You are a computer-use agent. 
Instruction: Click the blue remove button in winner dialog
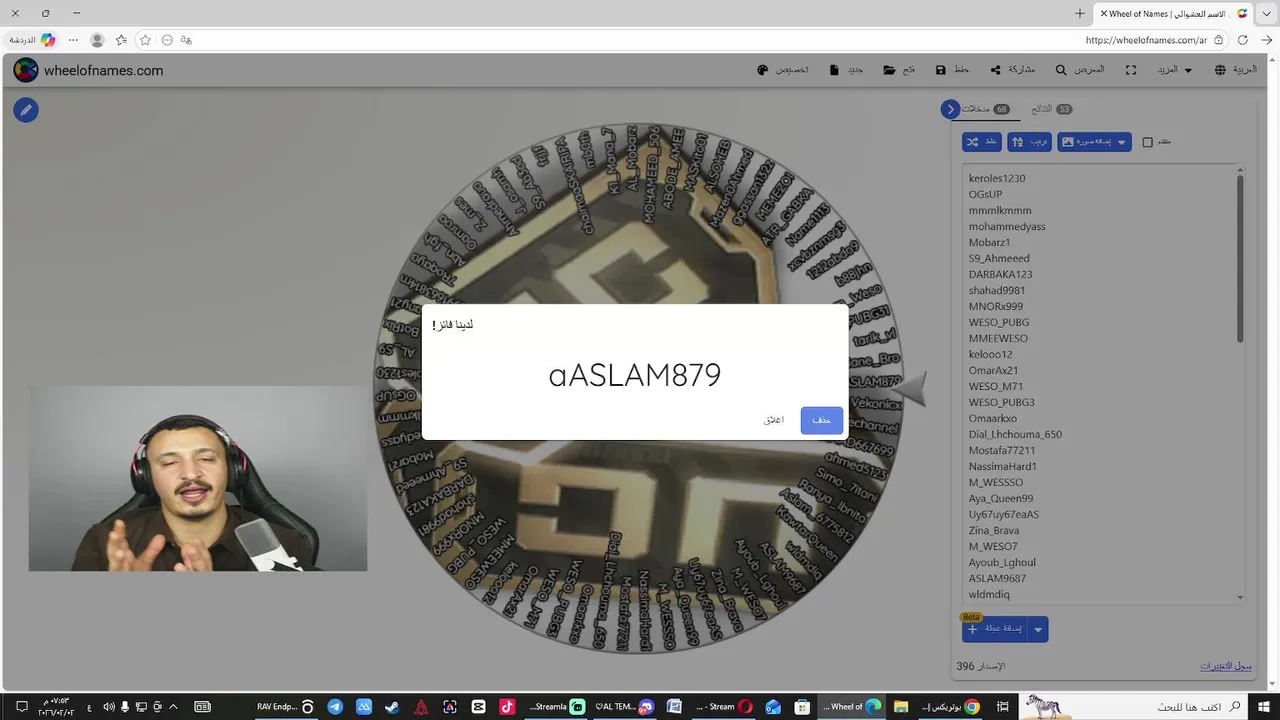pyautogui.click(x=822, y=420)
